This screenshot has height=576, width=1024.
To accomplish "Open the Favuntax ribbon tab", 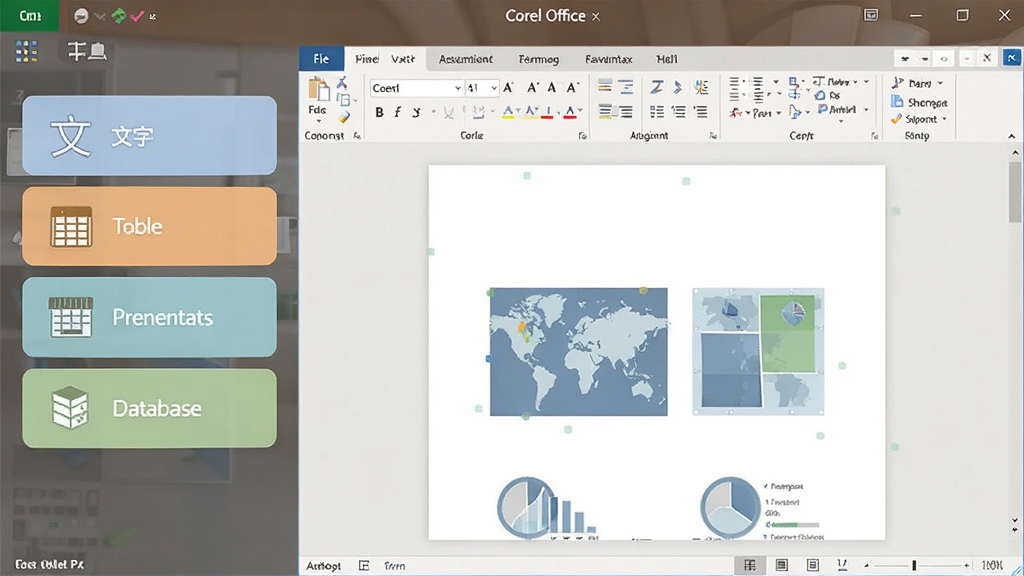I will tap(609, 59).
